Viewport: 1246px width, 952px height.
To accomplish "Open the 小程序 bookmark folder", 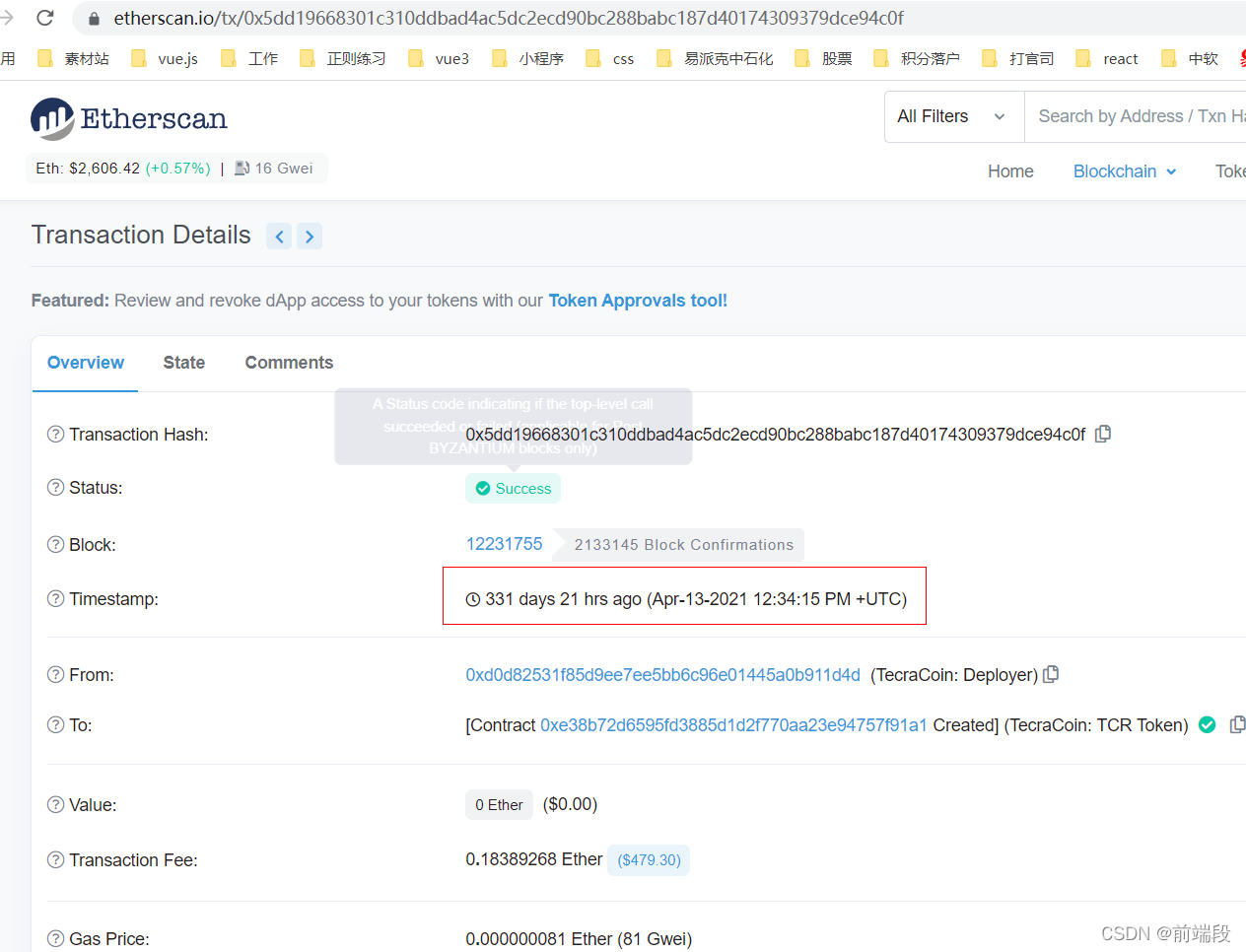I will (527, 58).
